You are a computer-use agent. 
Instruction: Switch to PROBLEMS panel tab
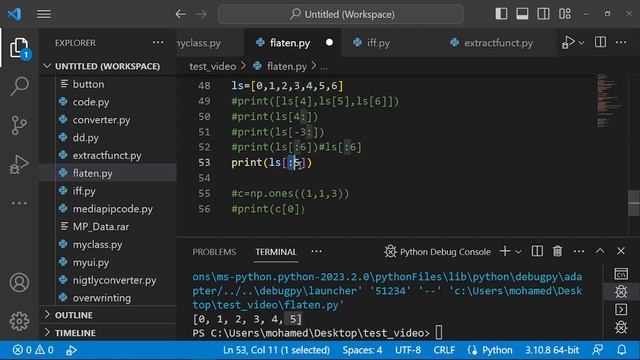click(214, 252)
